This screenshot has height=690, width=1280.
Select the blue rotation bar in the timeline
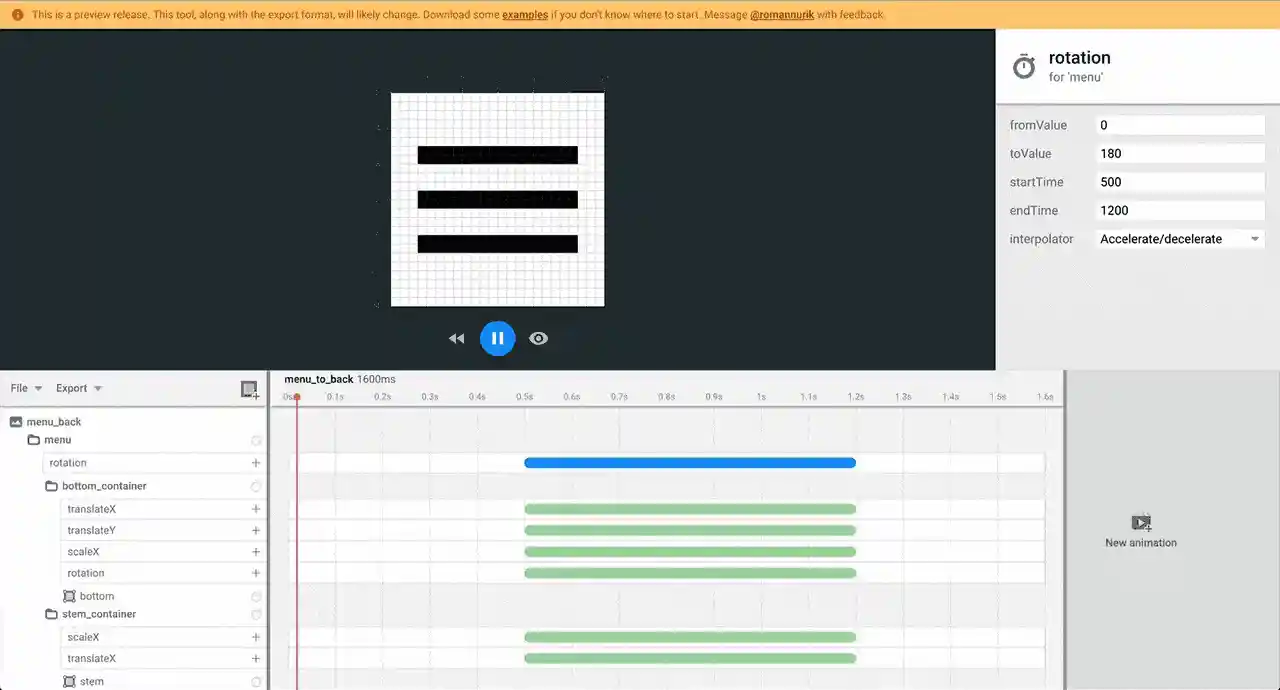pos(690,462)
